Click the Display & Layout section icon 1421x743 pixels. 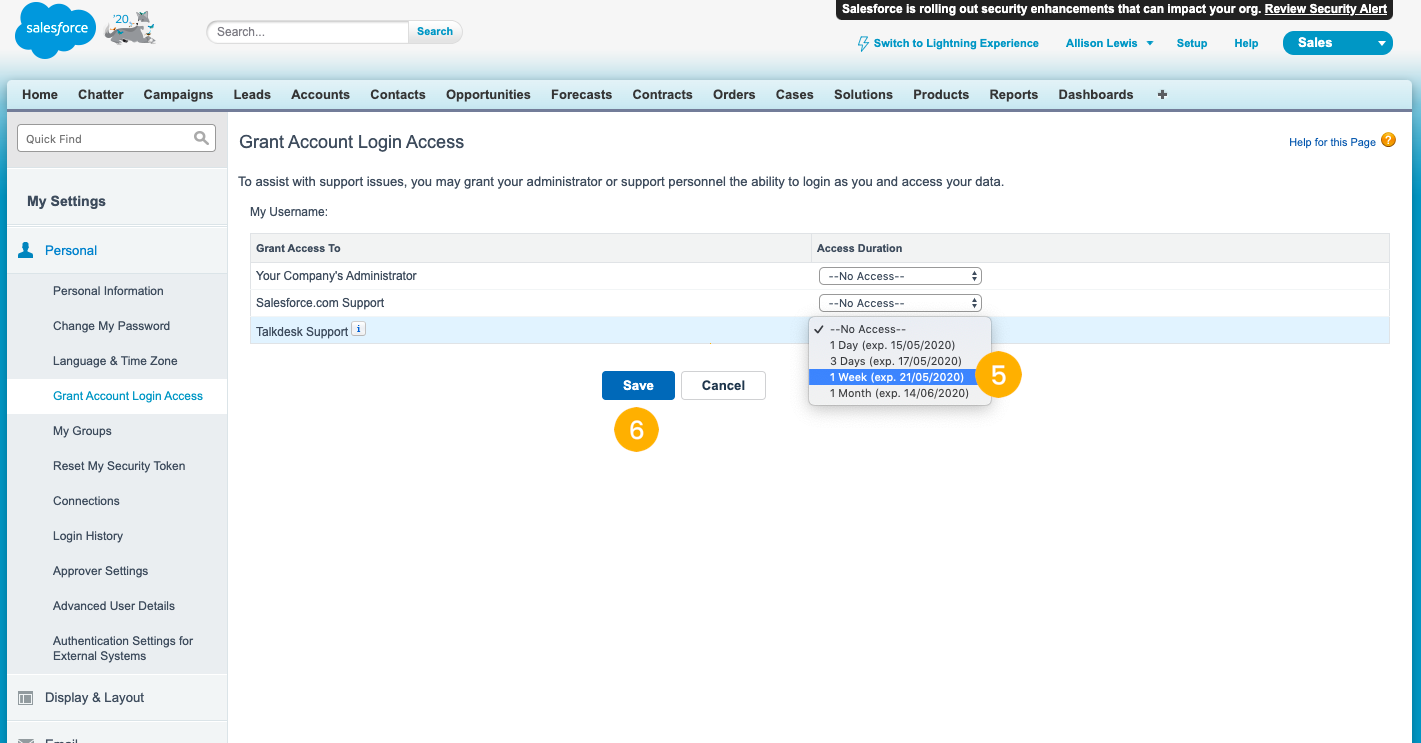click(x=26, y=698)
